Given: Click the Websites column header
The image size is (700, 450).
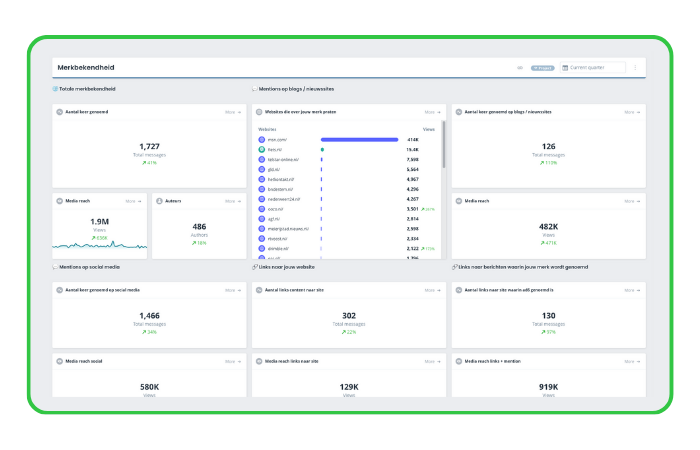Looking at the screenshot, I should pos(267,129).
